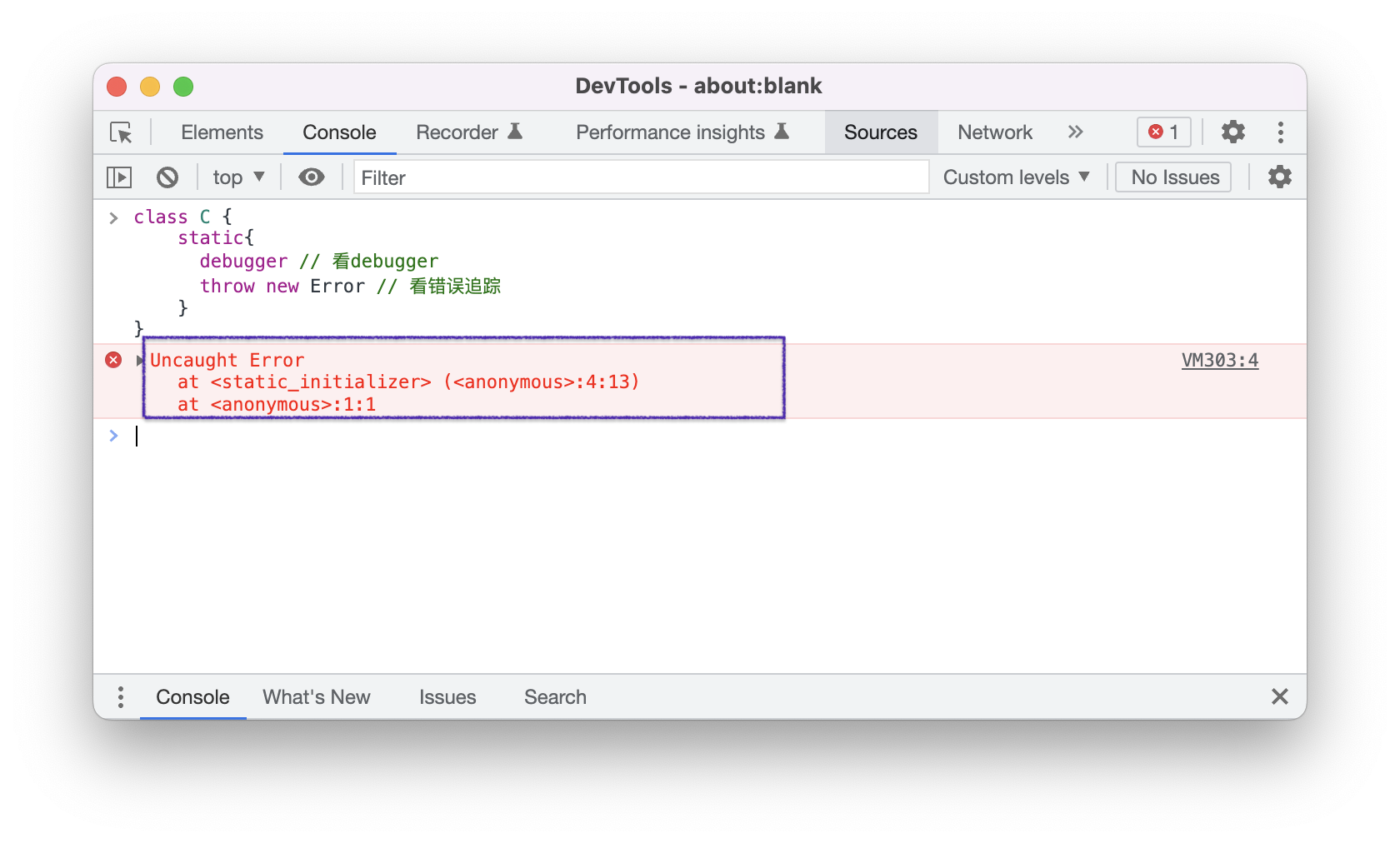1400x843 pixels.
Task: Open the Sources tab
Action: click(x=881, y=132)
